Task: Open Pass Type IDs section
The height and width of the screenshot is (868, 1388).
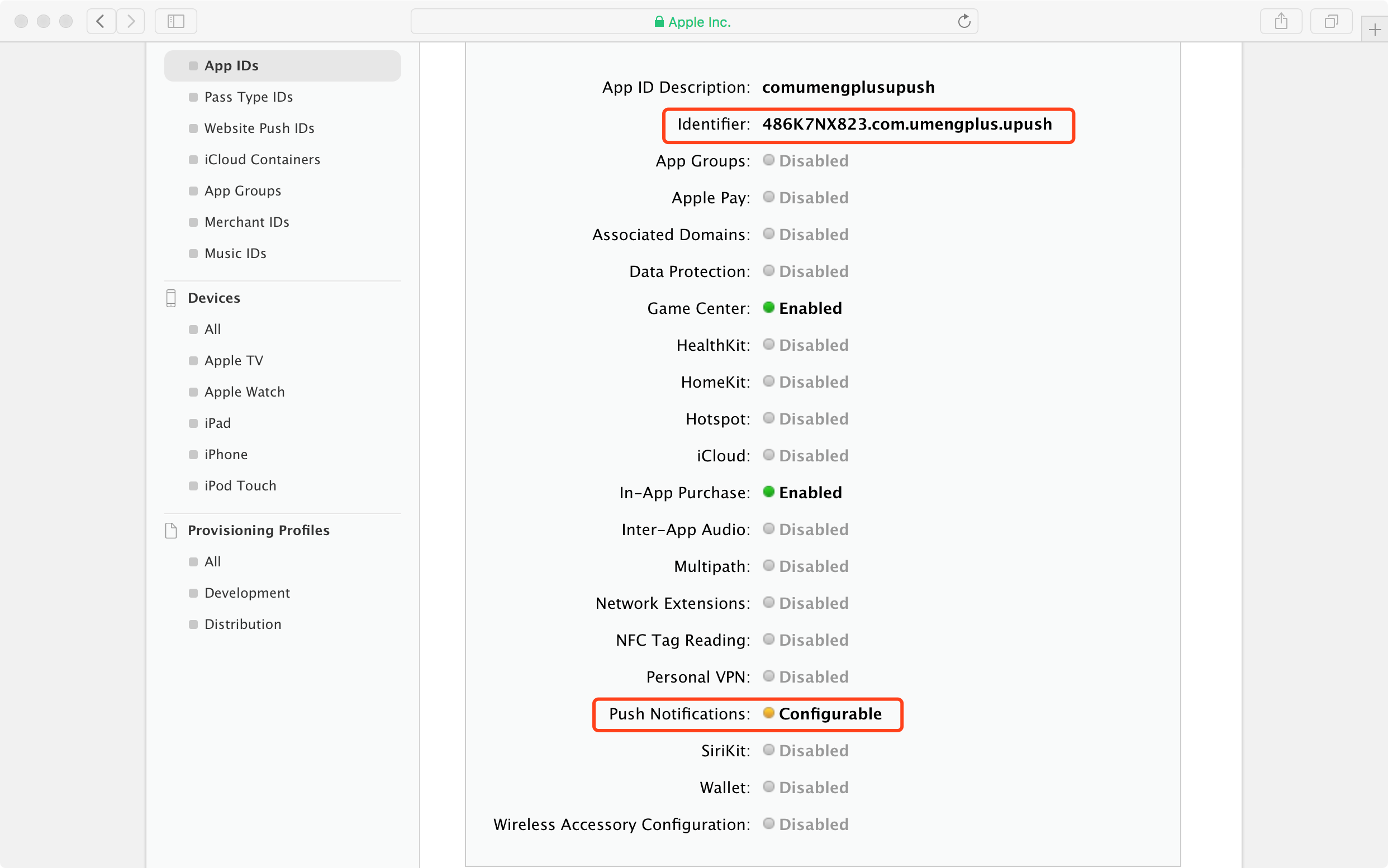Action: pos(249,97)
